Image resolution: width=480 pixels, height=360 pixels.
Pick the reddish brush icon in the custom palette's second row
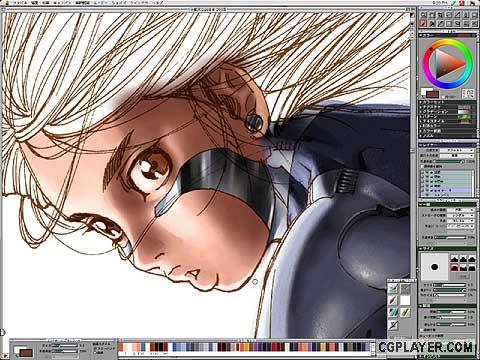[x=393, y=300]
